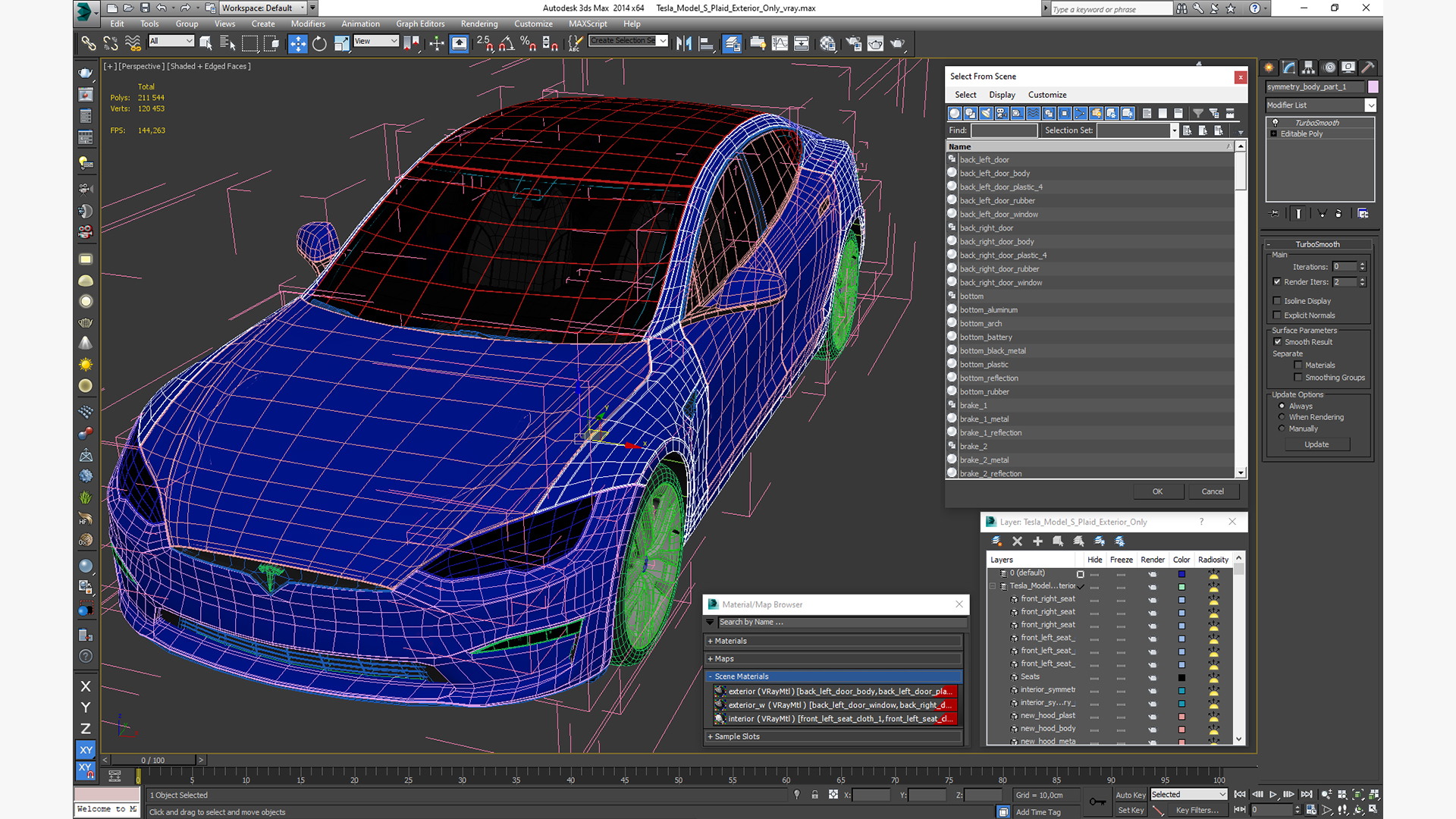Click OK in Select From Scene dialog
This screenshot has width=1456, height=819.
pyautogui.click(x=1157, y=491)
